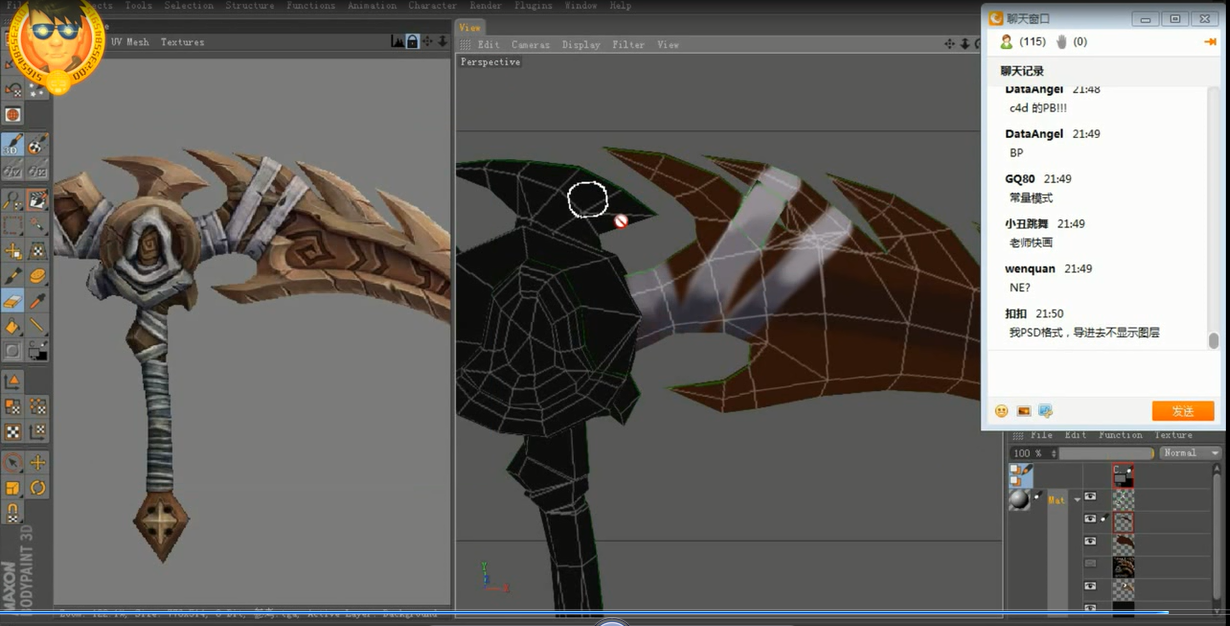Select the Mat material sphere thumbnail
The width and height of the screenshot is (1230, 626).
tap(1019, 499)
